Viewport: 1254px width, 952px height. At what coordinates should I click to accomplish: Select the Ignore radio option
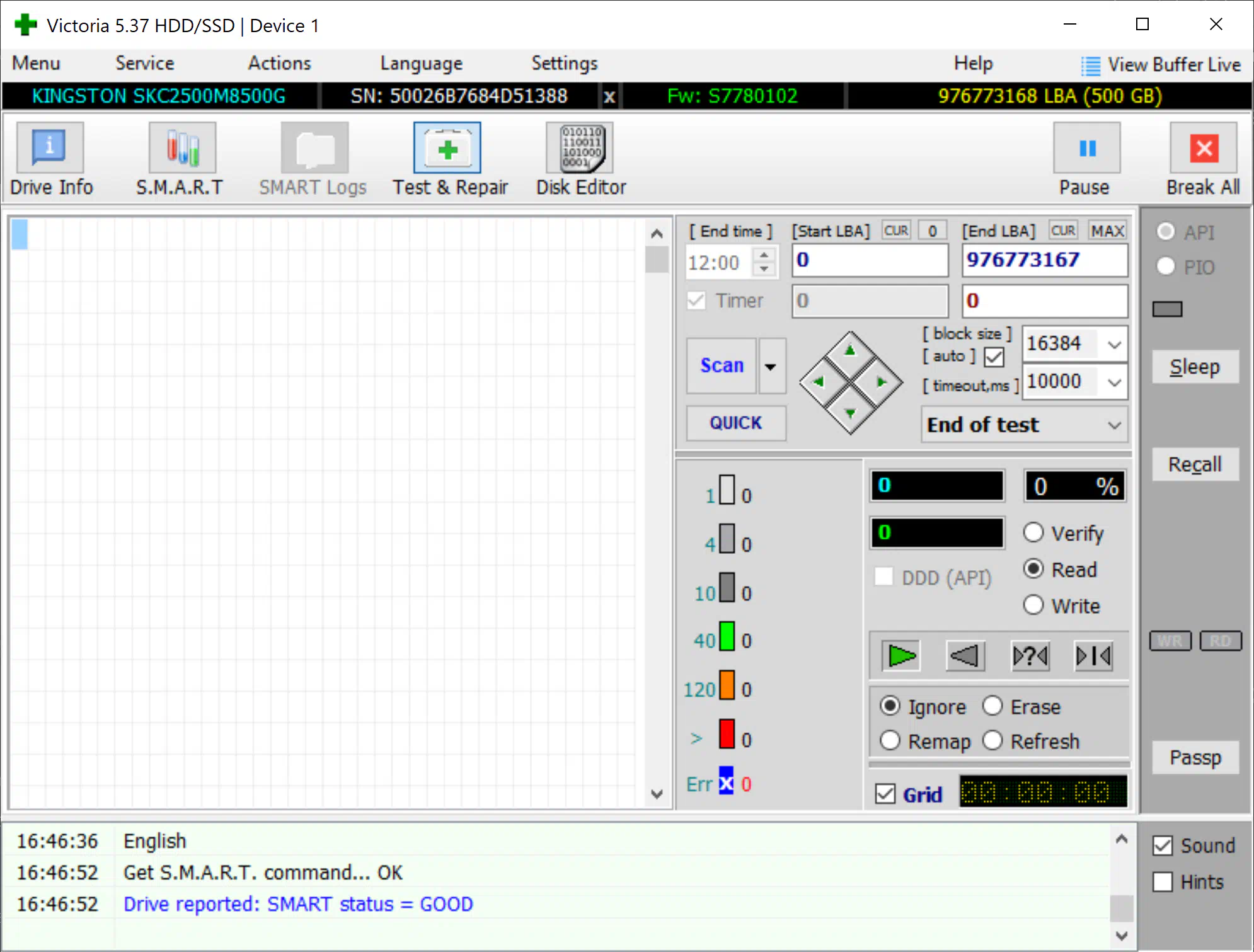click(890, 706)
